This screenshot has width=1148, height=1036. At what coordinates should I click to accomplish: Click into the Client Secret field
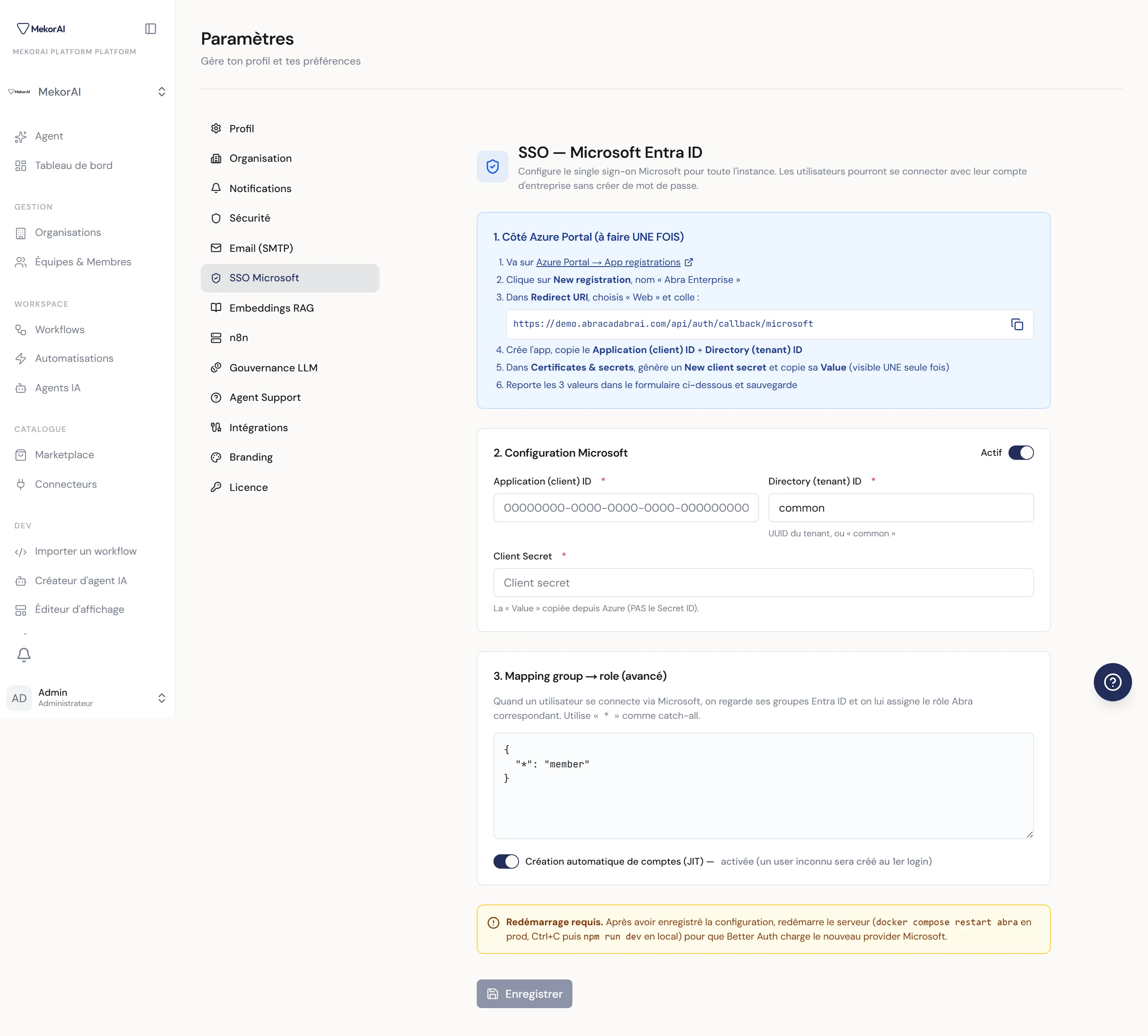(763, 583)
